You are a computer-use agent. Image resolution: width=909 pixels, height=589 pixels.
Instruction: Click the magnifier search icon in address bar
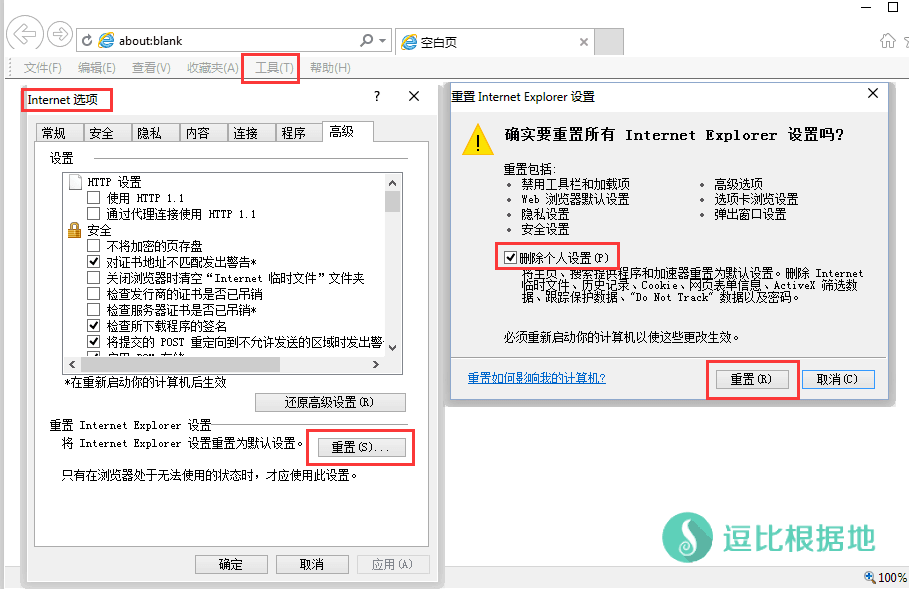[367, 41]
